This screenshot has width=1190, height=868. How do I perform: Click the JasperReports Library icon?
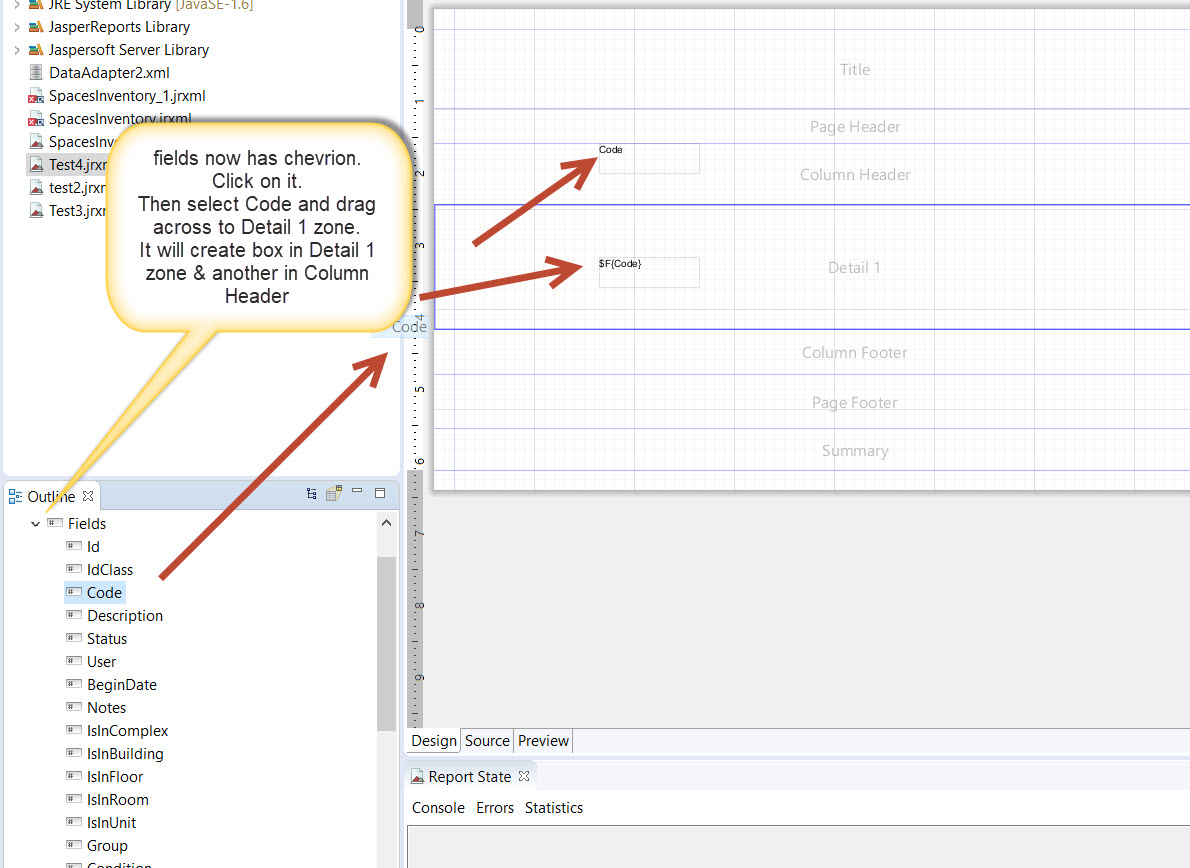point(36,27)
